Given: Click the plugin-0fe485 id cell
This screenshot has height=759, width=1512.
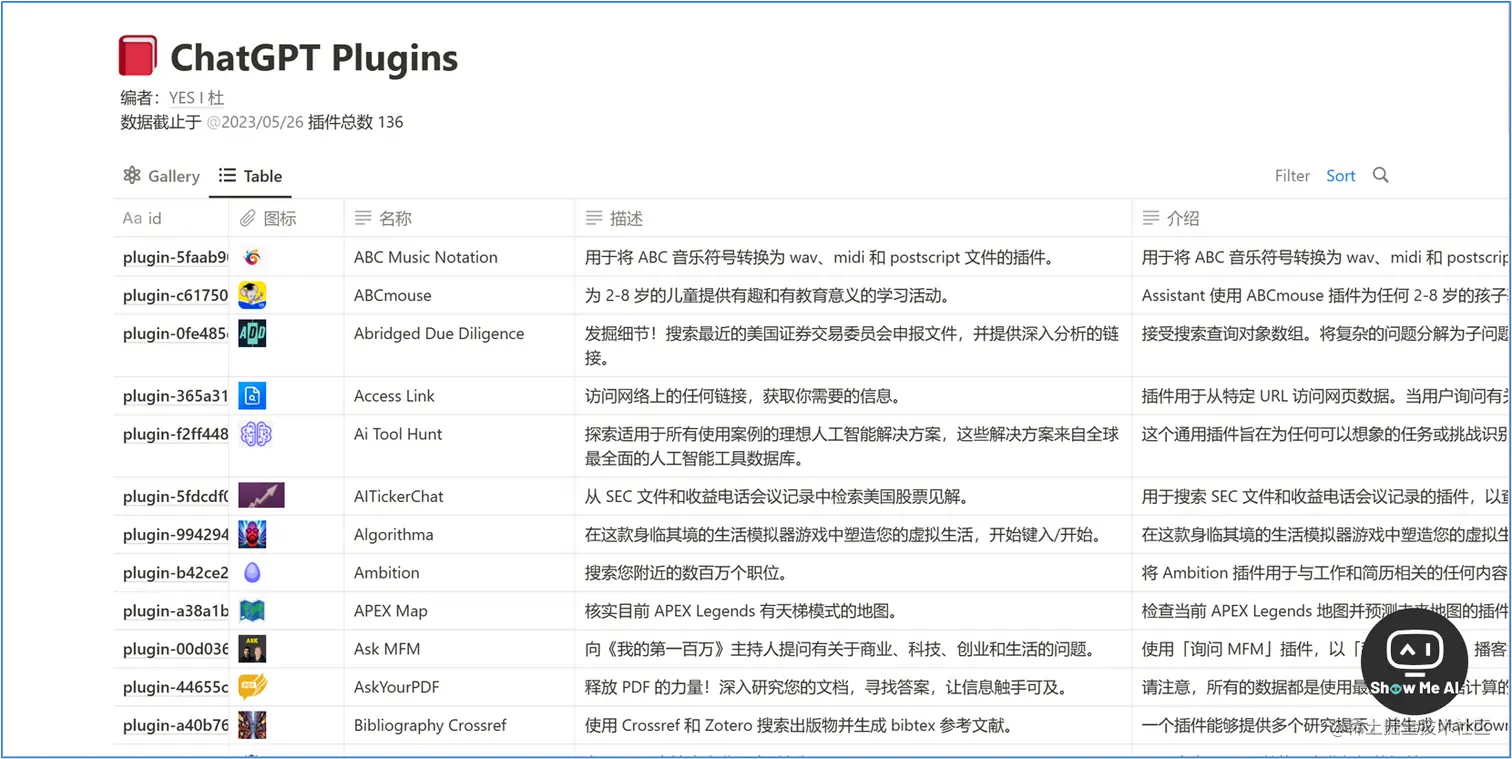Looking at the screenshot, I should click(171, 345).
